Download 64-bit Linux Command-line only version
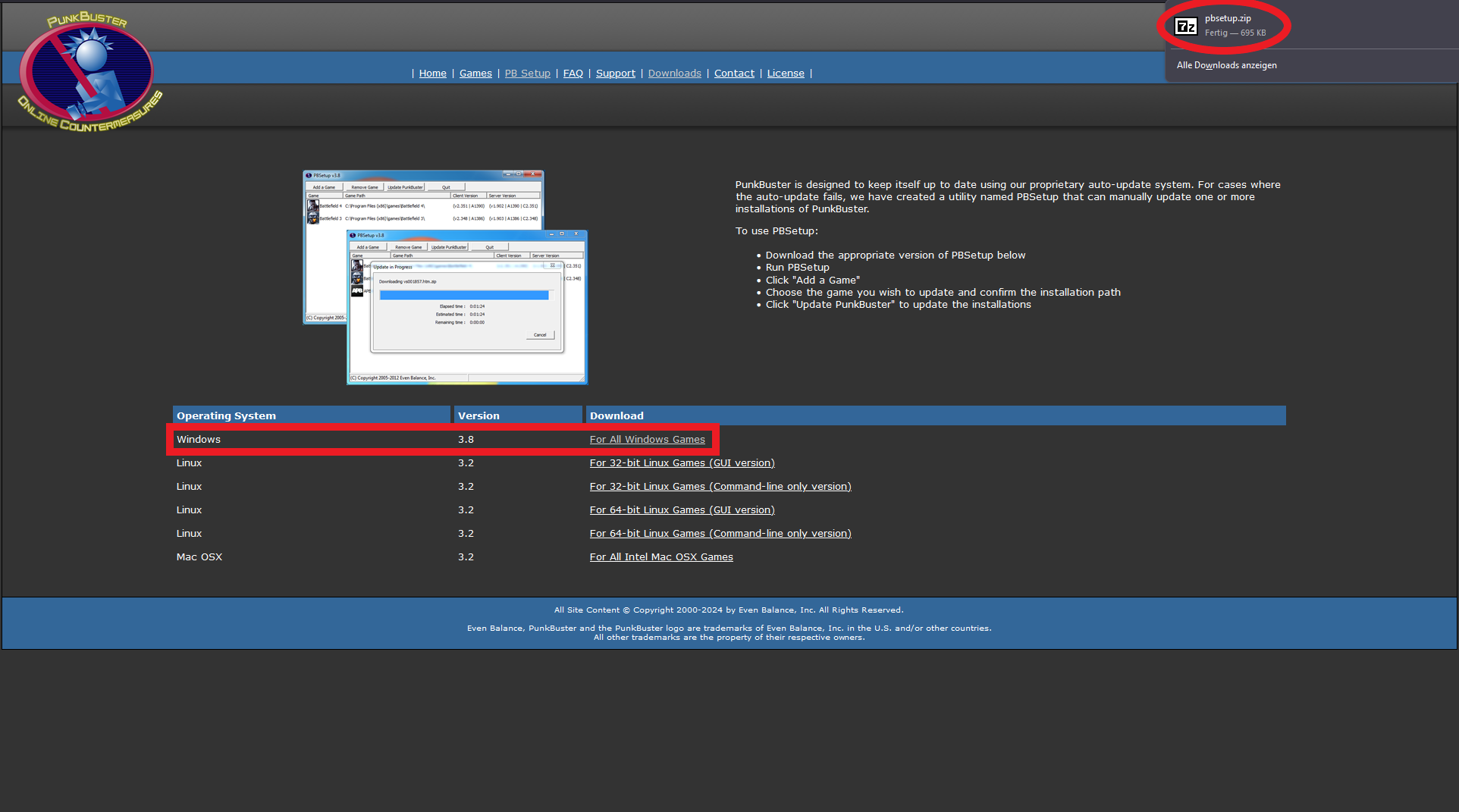Screen dimensions: 1459x812 tap(720, 534)
